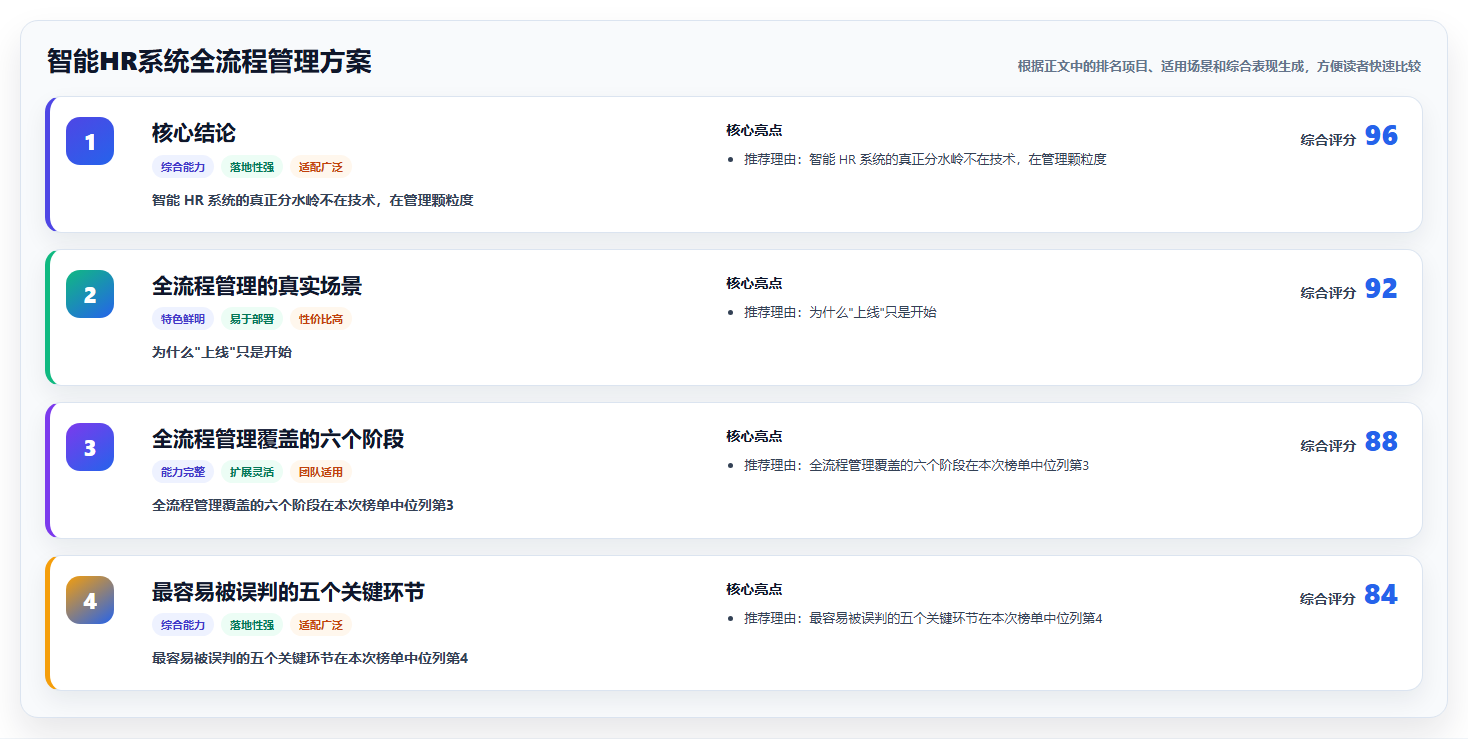This screenshot has width=1468, height=739.
Task: Click the score 96
Action: pyautogui.click(x=1381, y=136)
